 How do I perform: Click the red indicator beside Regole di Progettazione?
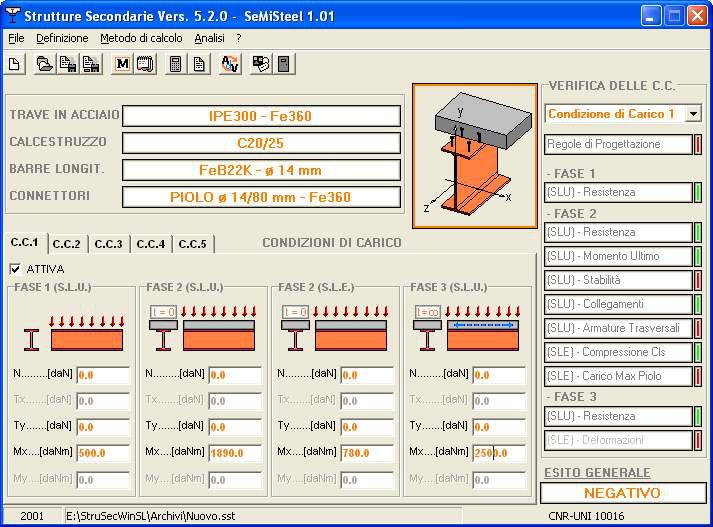coord(697,144)
